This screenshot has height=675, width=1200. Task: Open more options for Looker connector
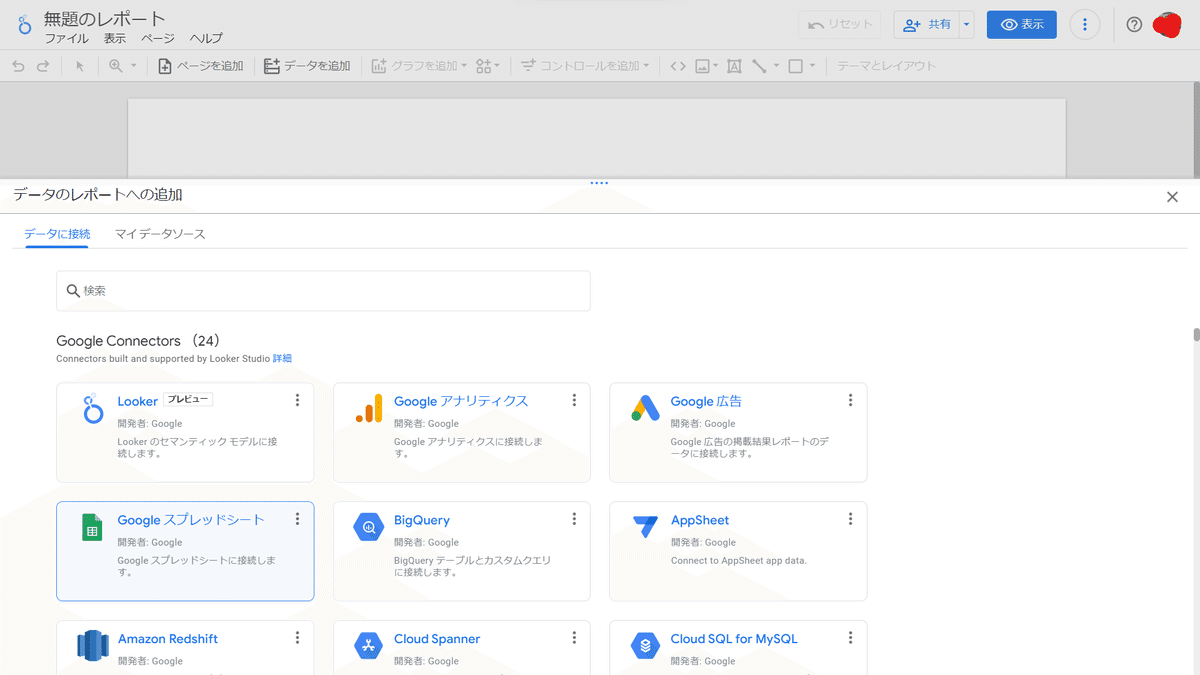(x=297, y=400)
